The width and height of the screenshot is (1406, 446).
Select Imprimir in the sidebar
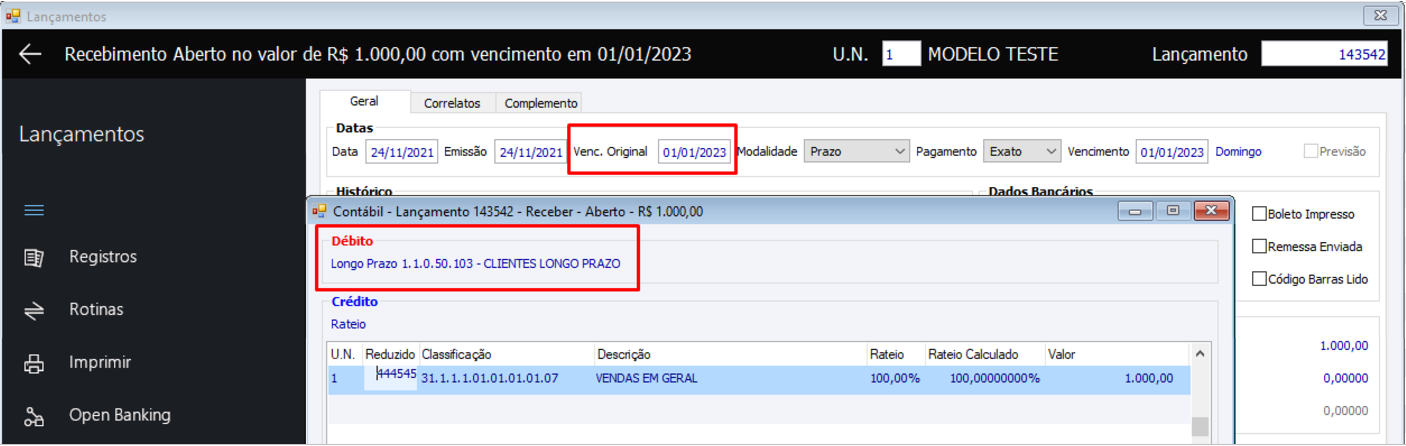coord(100,363)
